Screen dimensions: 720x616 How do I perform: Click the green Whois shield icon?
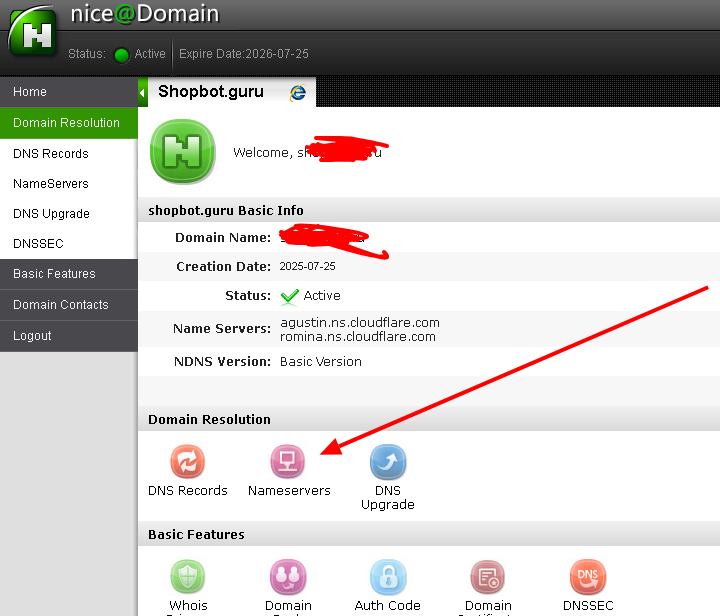[x=187, y=578]
